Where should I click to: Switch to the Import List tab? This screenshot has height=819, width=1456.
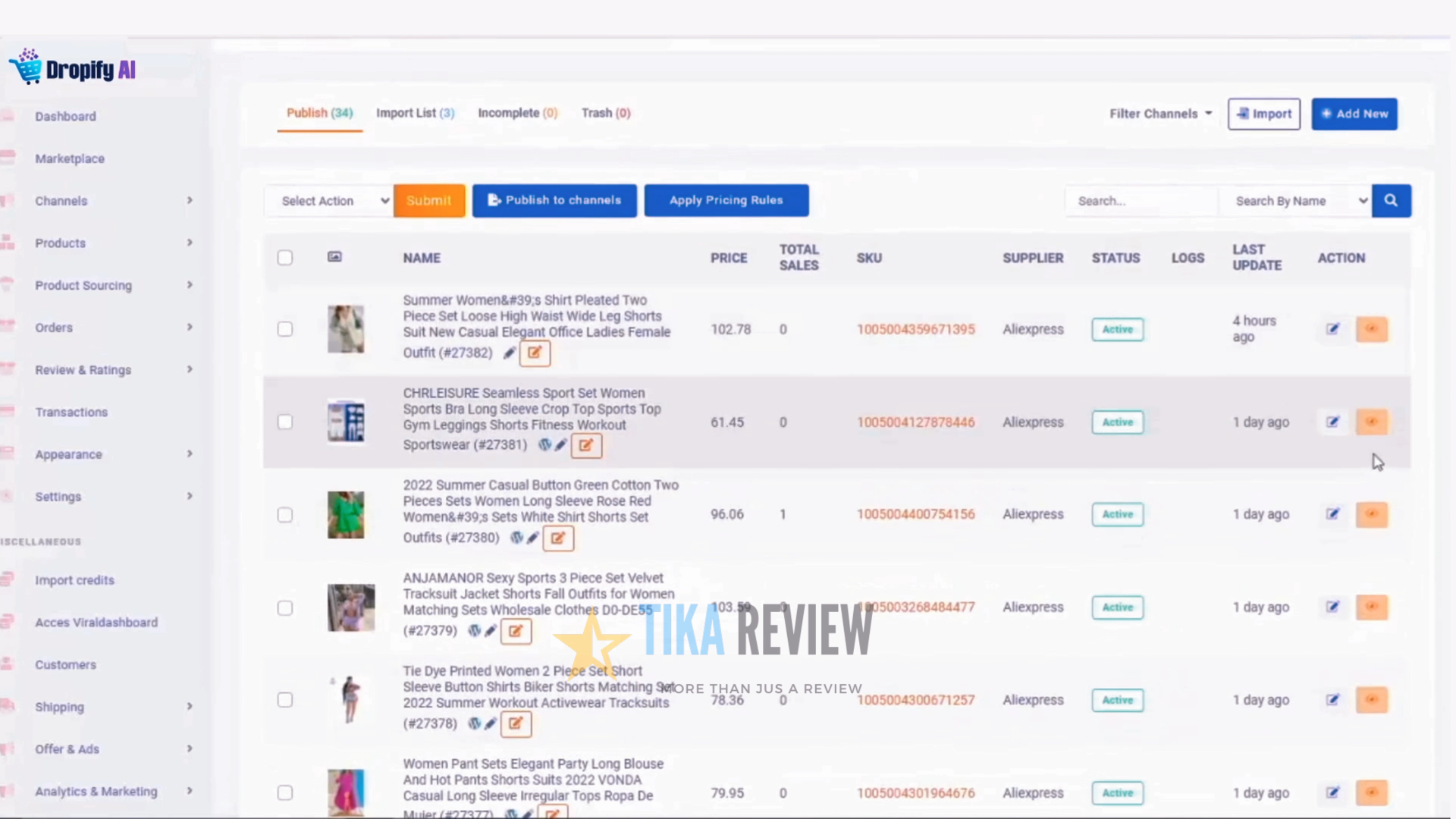point(415,112)
